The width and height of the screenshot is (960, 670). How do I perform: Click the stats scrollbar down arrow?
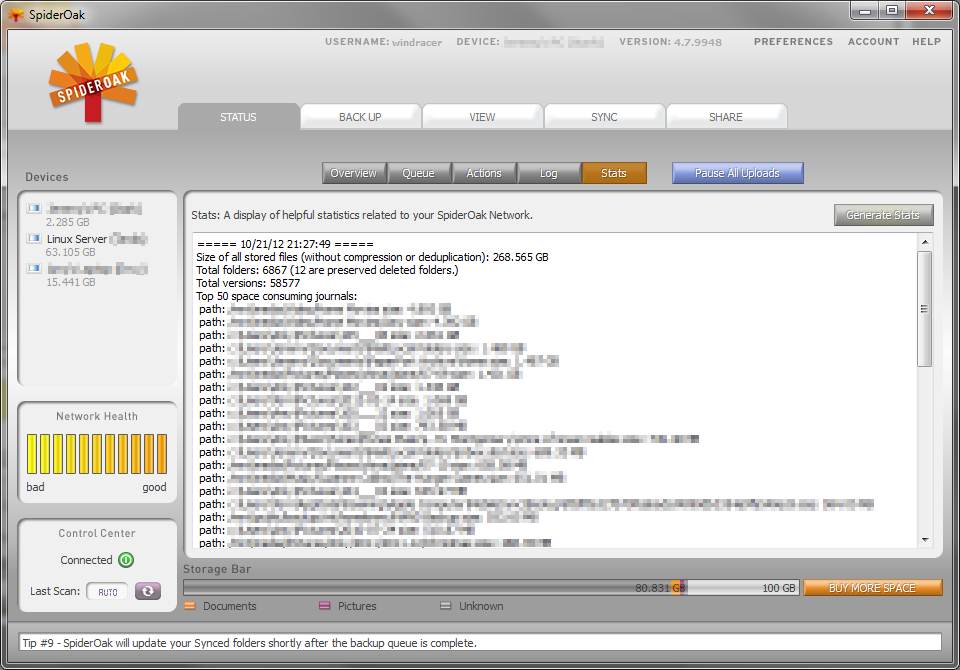(925, 540)
